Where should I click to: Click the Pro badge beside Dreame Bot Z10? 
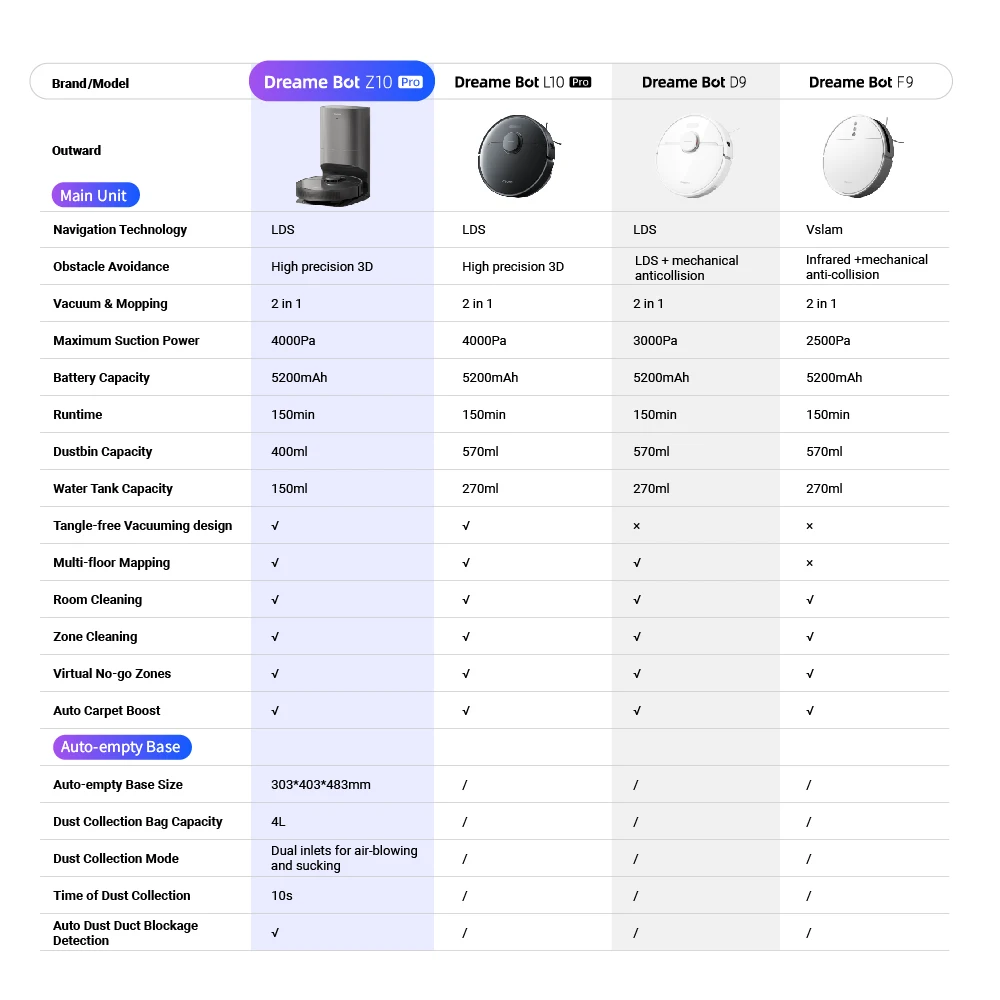pyautogui.click(x=410, y=83)
